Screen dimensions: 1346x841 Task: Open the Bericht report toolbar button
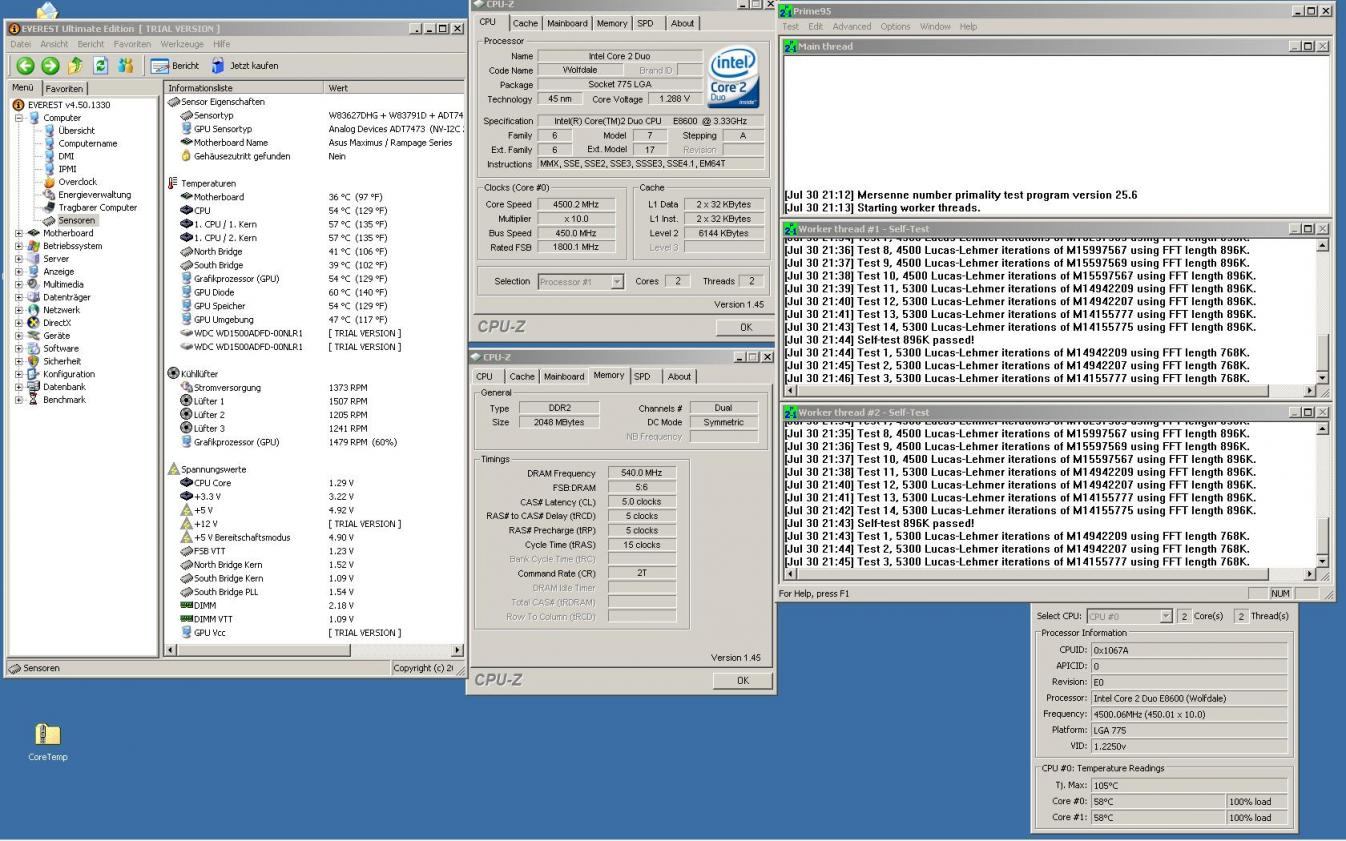(175, 65)
